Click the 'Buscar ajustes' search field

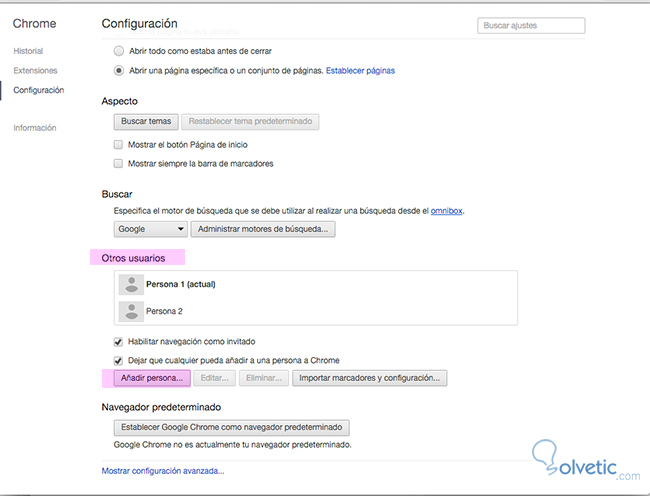point(531,26)
